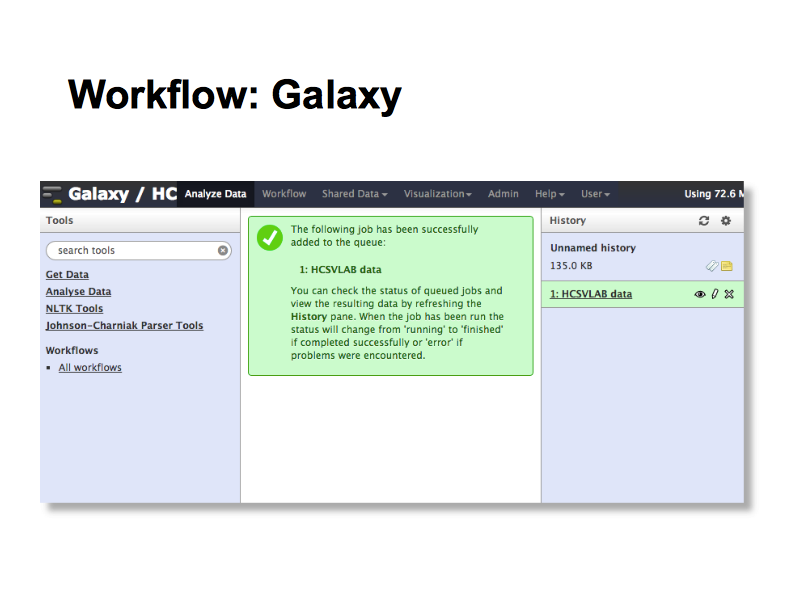Click the 135.0 KB history size
800x600 pixels.
click(x=571, y=266)
